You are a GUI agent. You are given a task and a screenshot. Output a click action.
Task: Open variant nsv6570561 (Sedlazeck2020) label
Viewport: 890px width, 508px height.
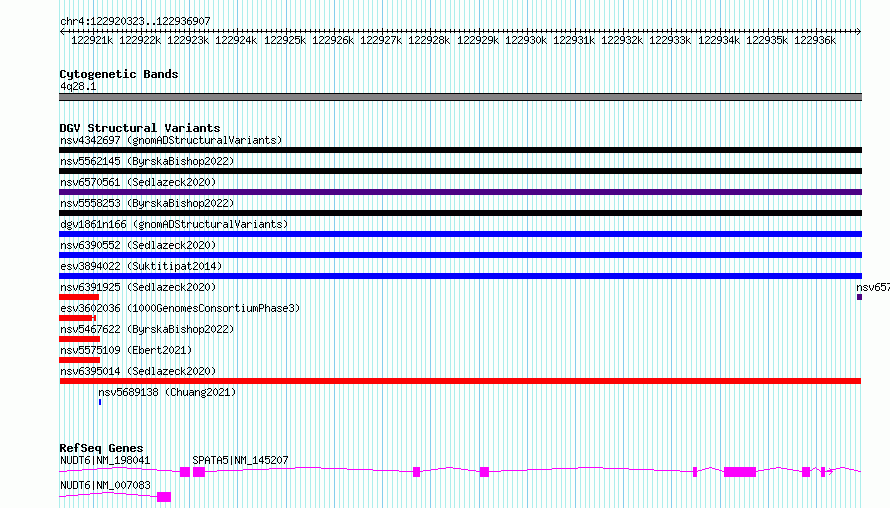(138, 182)
